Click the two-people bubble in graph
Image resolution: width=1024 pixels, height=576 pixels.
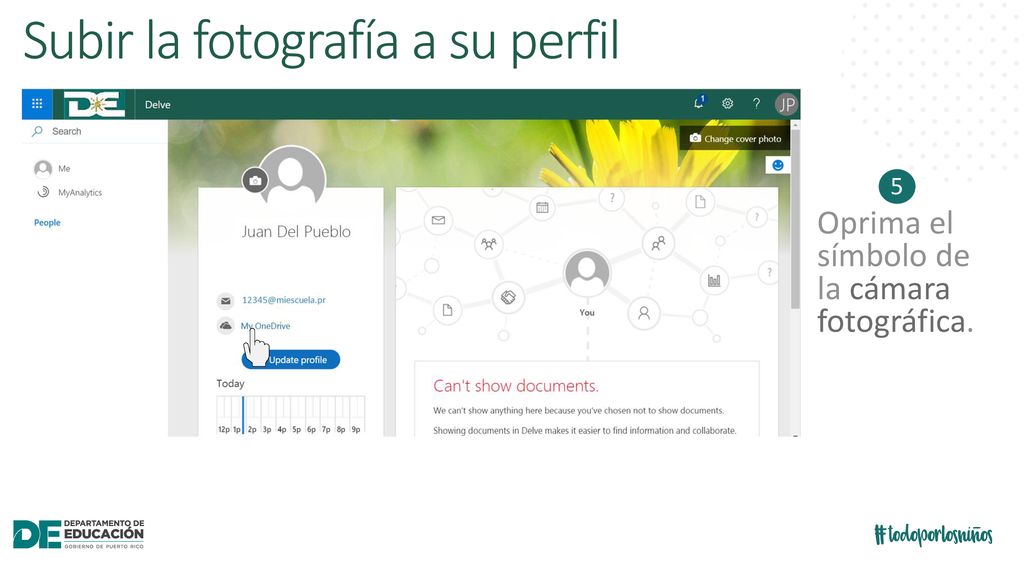pos(658,243)
